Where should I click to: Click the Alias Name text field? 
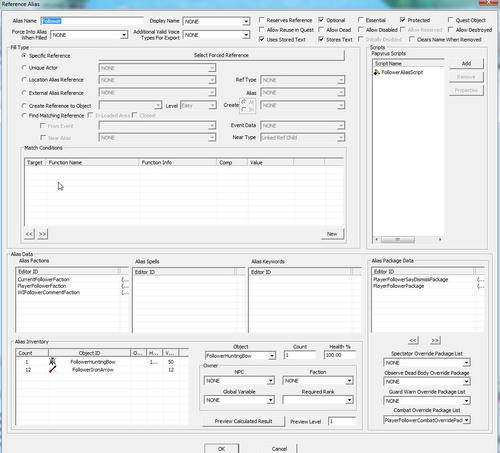[92, 21]
